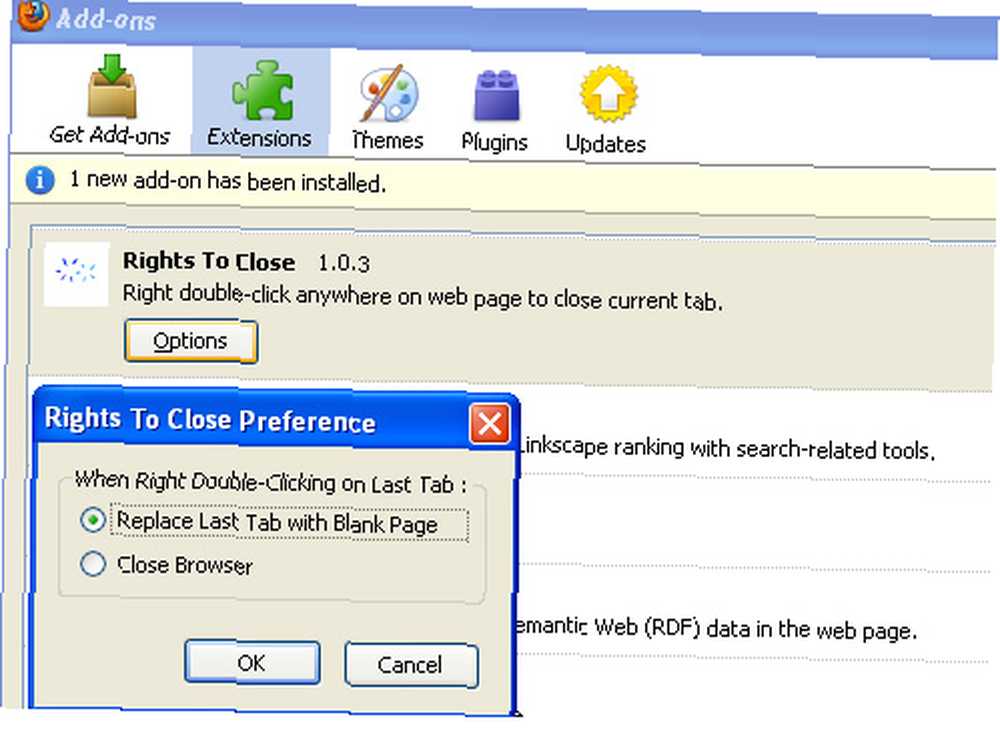Select the green Extensions puzzle icon

pyautogui.click(x=262, y=90)
